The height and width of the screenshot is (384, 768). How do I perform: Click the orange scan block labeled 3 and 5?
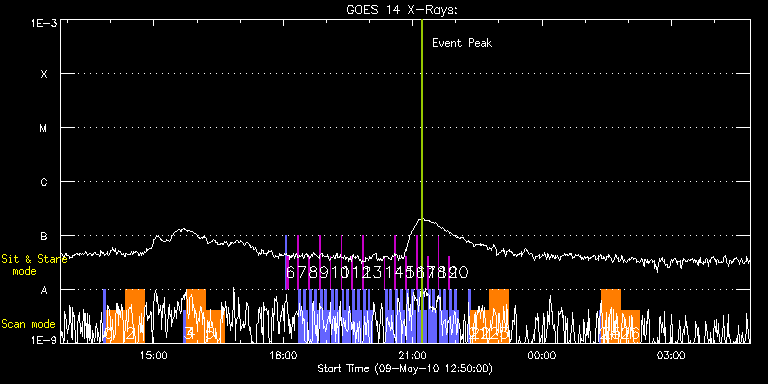(x=205, y=316)
